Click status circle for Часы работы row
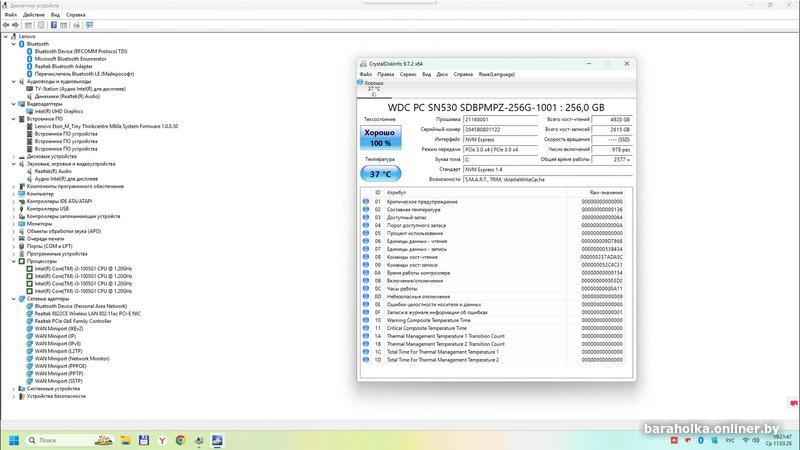Image resolution: width=800 pixels, height=450 pixels. (x=366, y=288)
